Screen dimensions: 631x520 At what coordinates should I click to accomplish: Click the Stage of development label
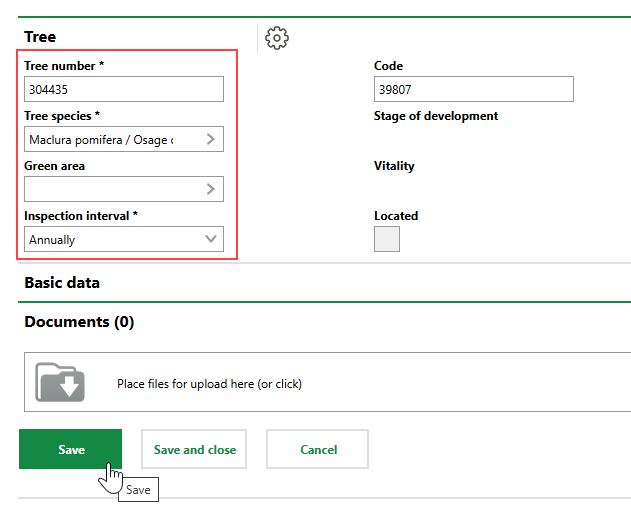[435, 116]
